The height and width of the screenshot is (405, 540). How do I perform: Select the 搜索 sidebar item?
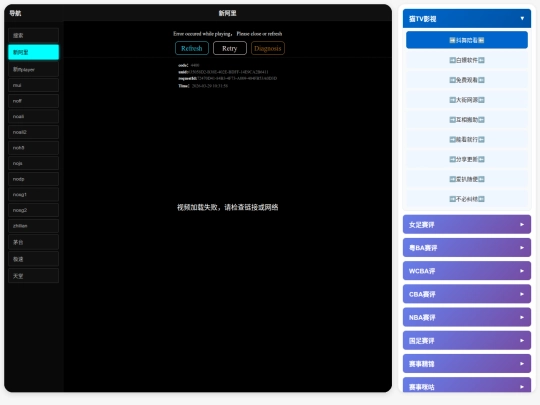(33, 35)
